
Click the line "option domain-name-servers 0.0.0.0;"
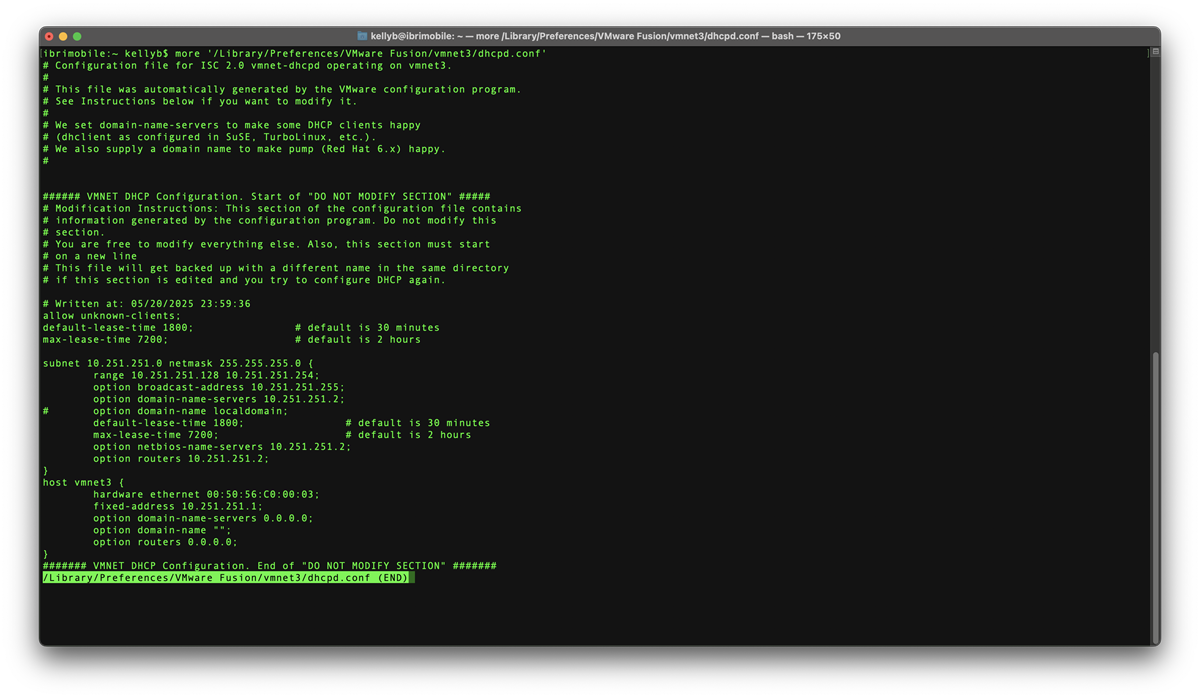(x=203, y=519)
